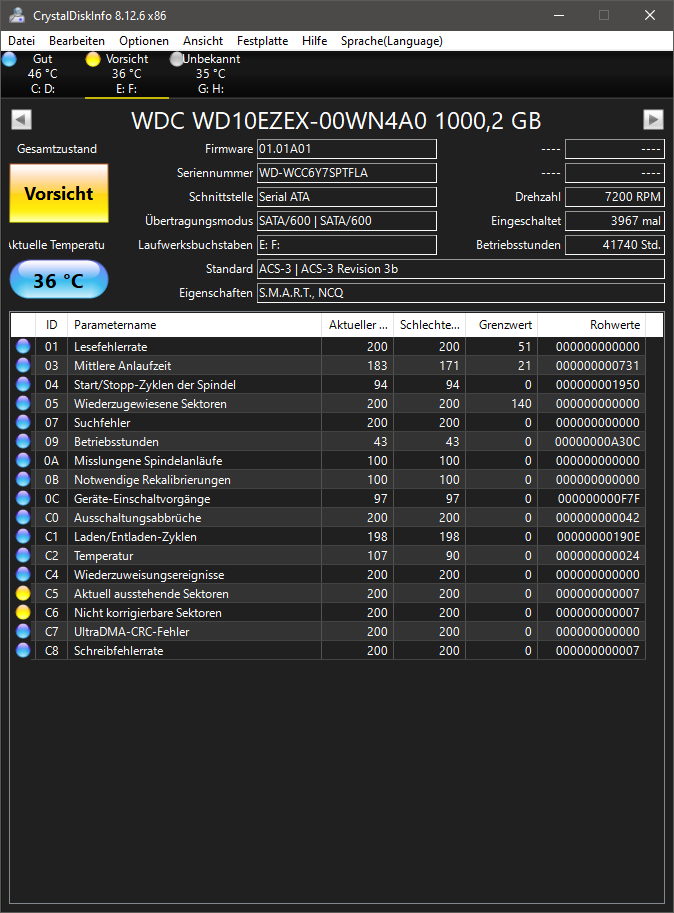Image resolution: width=674 pixels, height=913 pixels.
Task: Click the Rohwerte column header
Action: pyautogui.click(x=591, y=325)
